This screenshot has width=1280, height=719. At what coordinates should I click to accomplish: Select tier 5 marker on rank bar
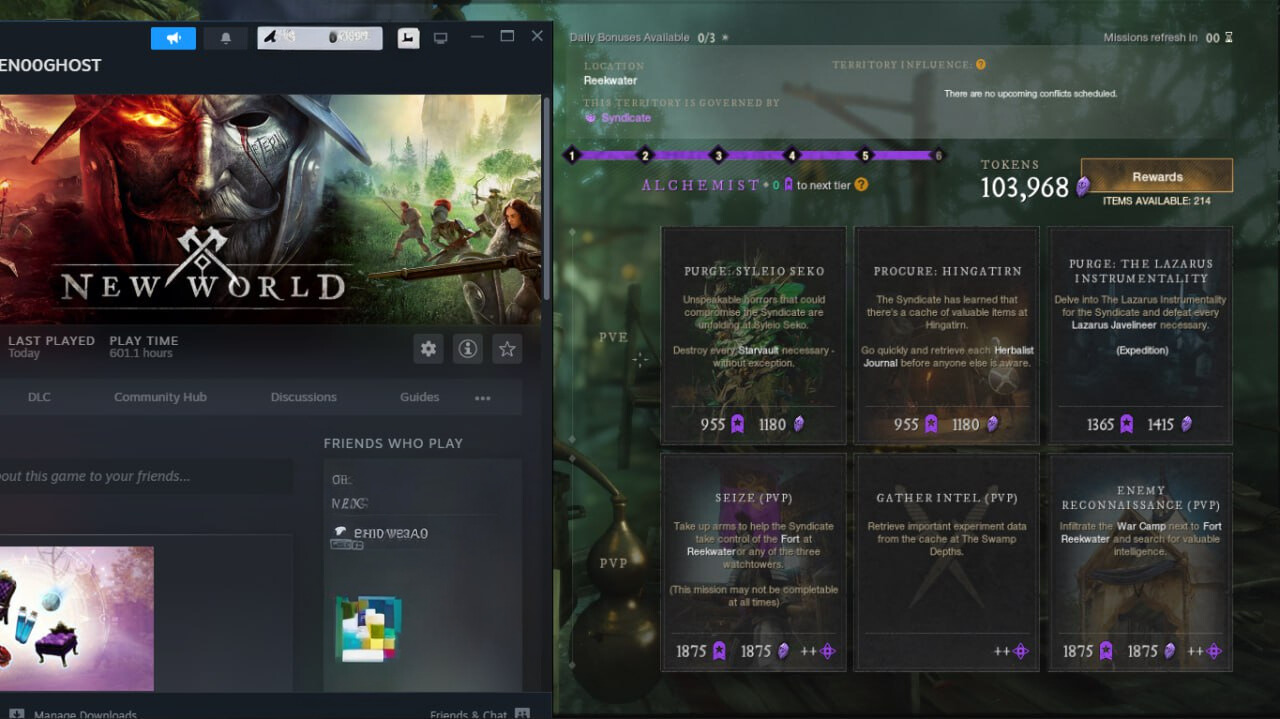click(x=865, y=155)
